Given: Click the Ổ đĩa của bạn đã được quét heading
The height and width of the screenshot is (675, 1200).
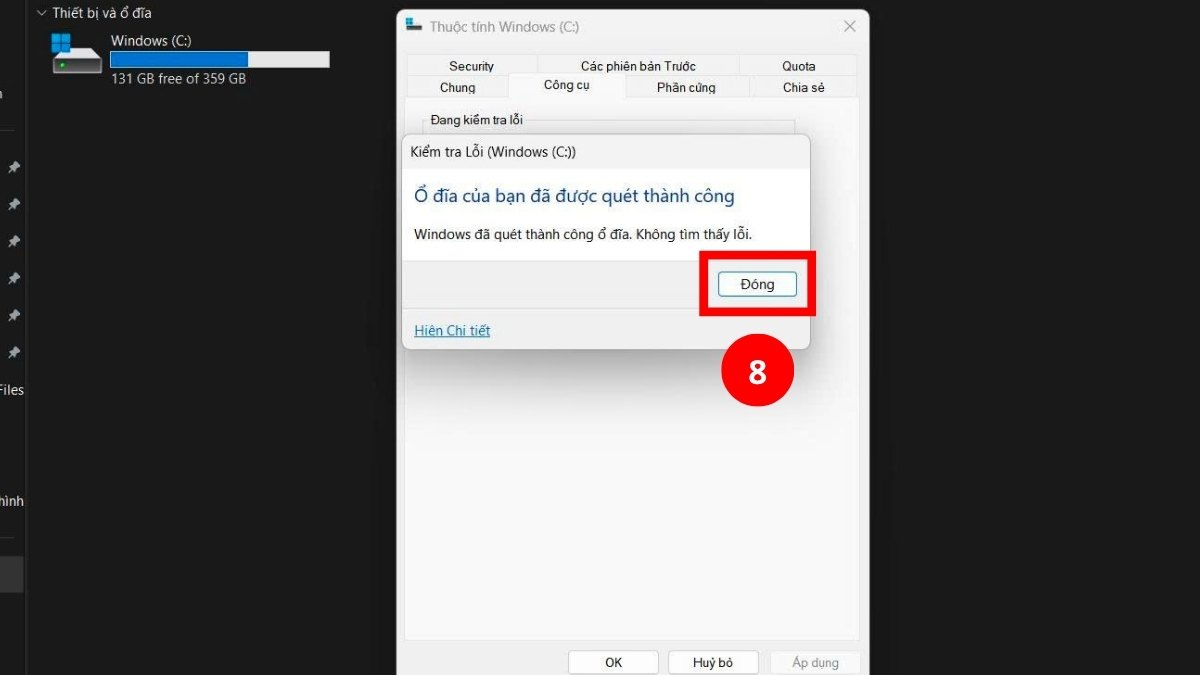Looking at the screenshot, I should tap(574, 196).
